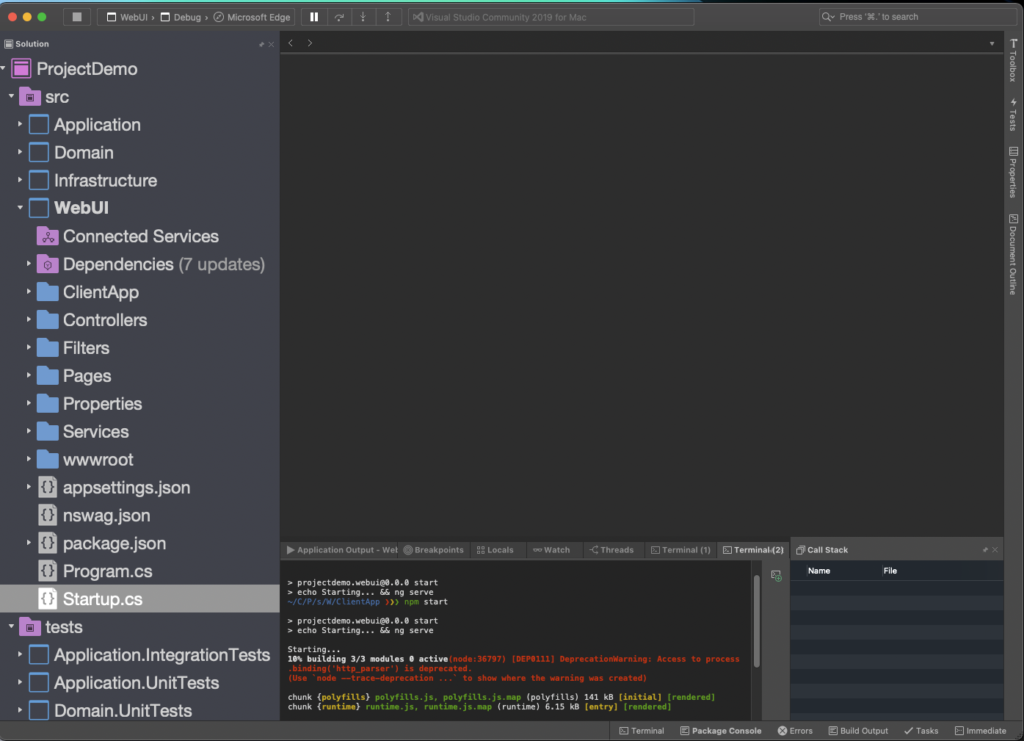1024x741 pixels.
Task: Open the Breakpoints pad
Action: [x=435, y=549]
